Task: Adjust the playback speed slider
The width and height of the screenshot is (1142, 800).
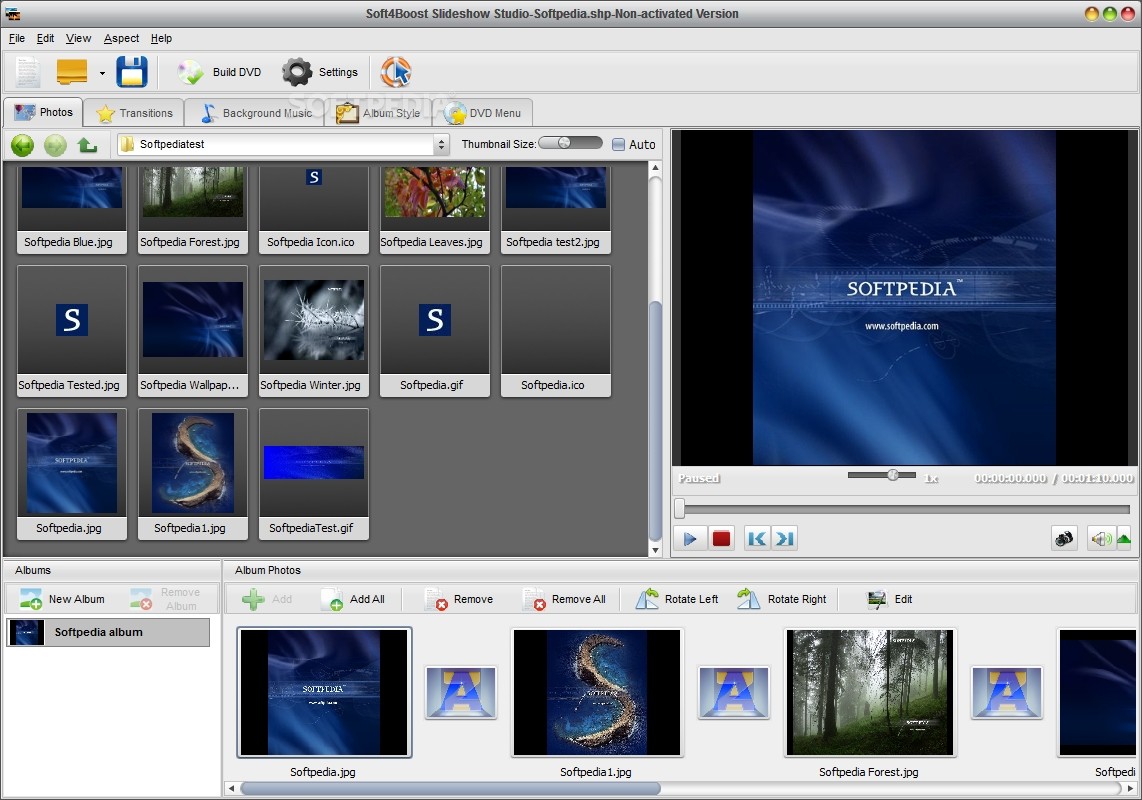Action: tap(892, 475)
